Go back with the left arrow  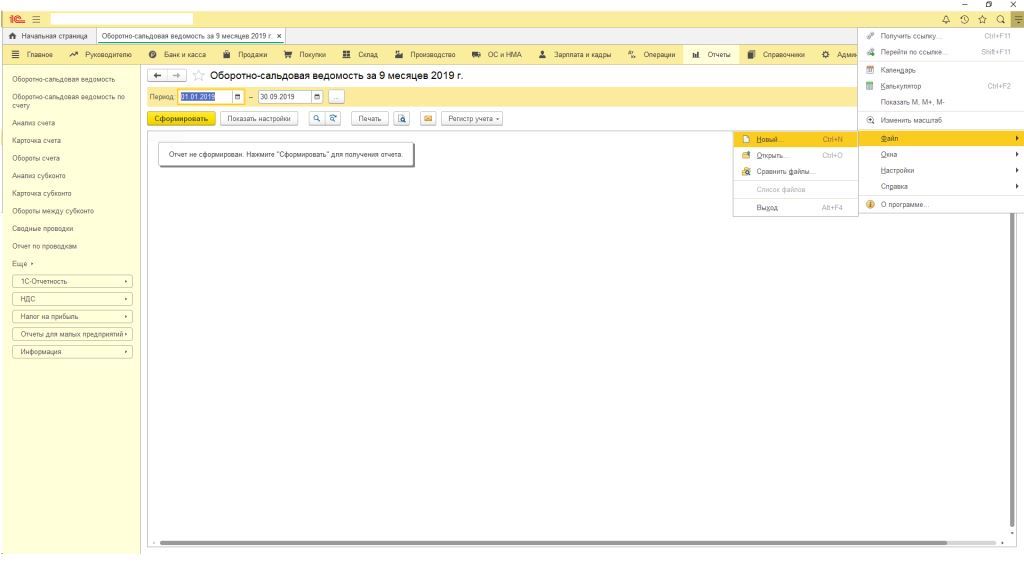click(x=157, y=76)
